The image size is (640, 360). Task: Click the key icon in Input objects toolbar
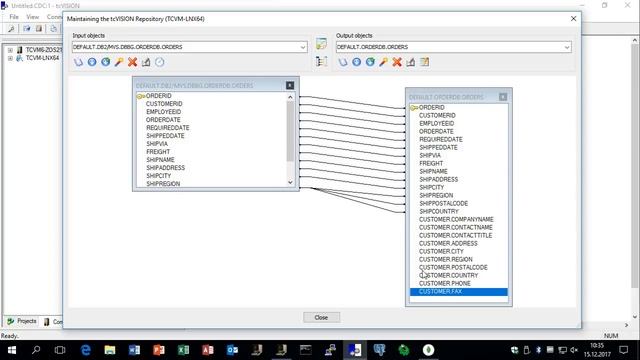click(119, 62)
